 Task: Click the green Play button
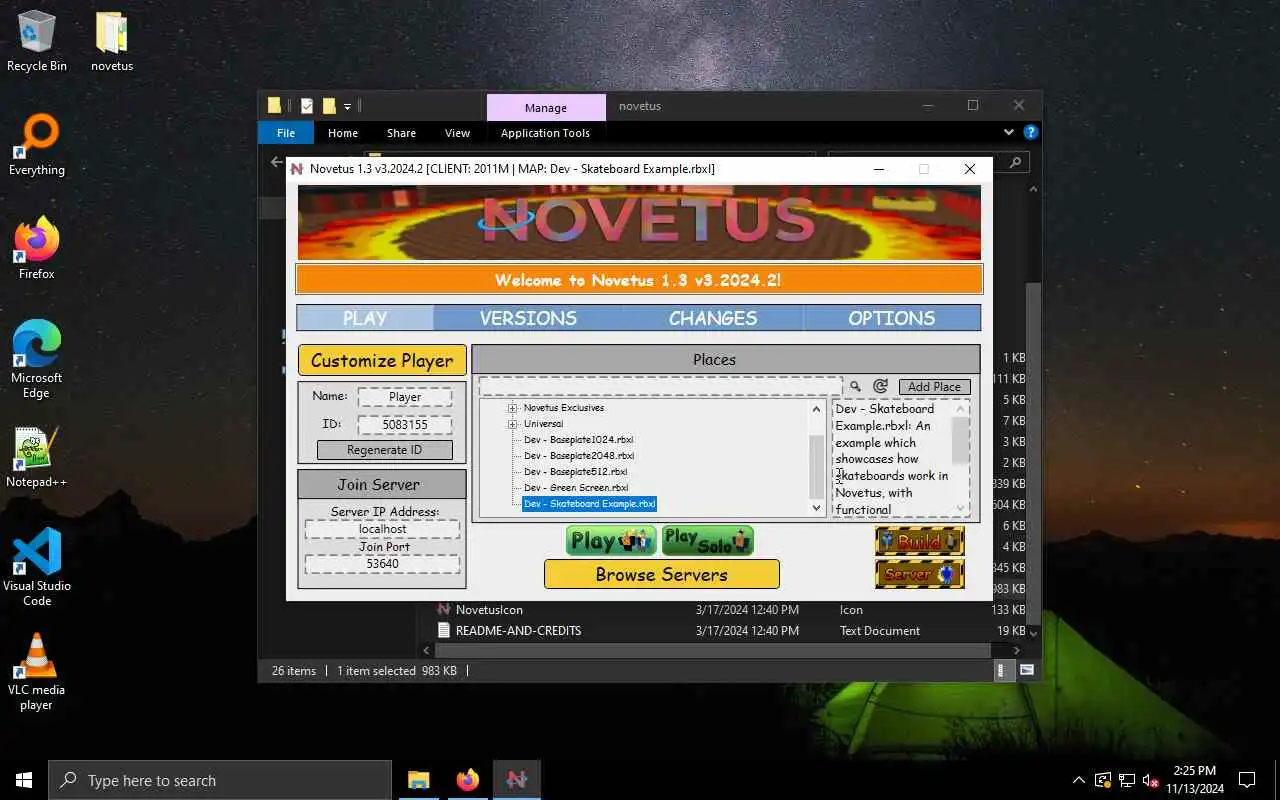611,541
